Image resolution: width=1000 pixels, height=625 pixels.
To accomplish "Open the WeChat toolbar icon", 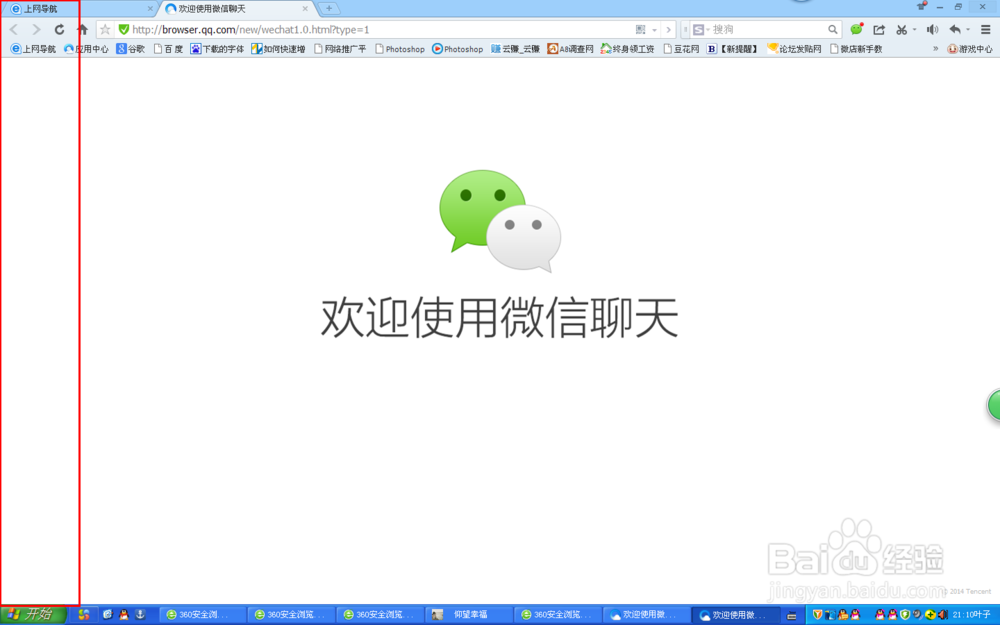I will click(857, 29).
